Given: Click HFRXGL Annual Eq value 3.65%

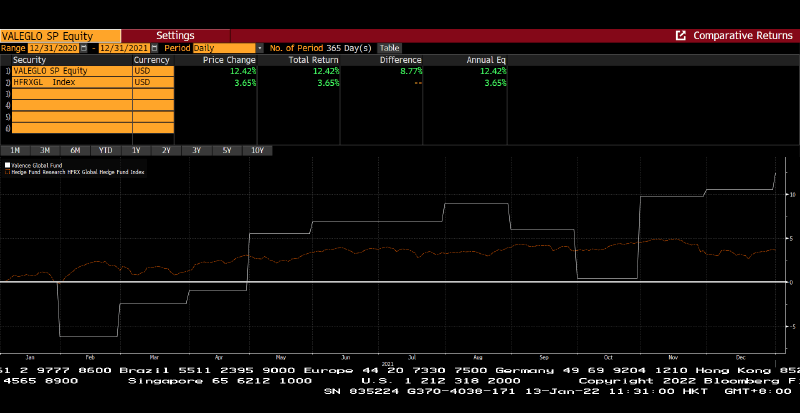Looking at the screenshot, I should point(495,82).
